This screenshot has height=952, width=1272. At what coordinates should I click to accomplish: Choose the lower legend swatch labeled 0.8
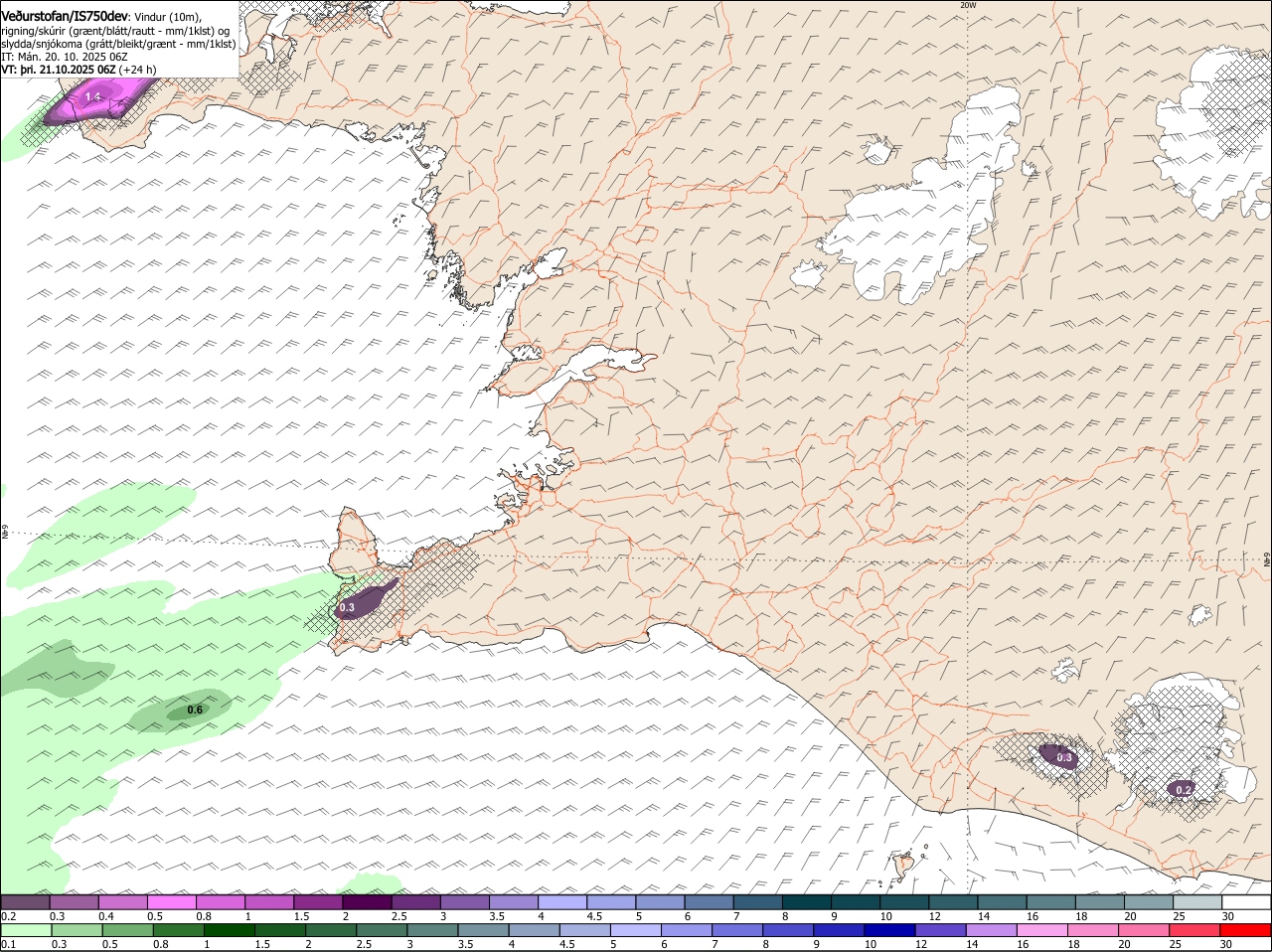tap(178, 930)
